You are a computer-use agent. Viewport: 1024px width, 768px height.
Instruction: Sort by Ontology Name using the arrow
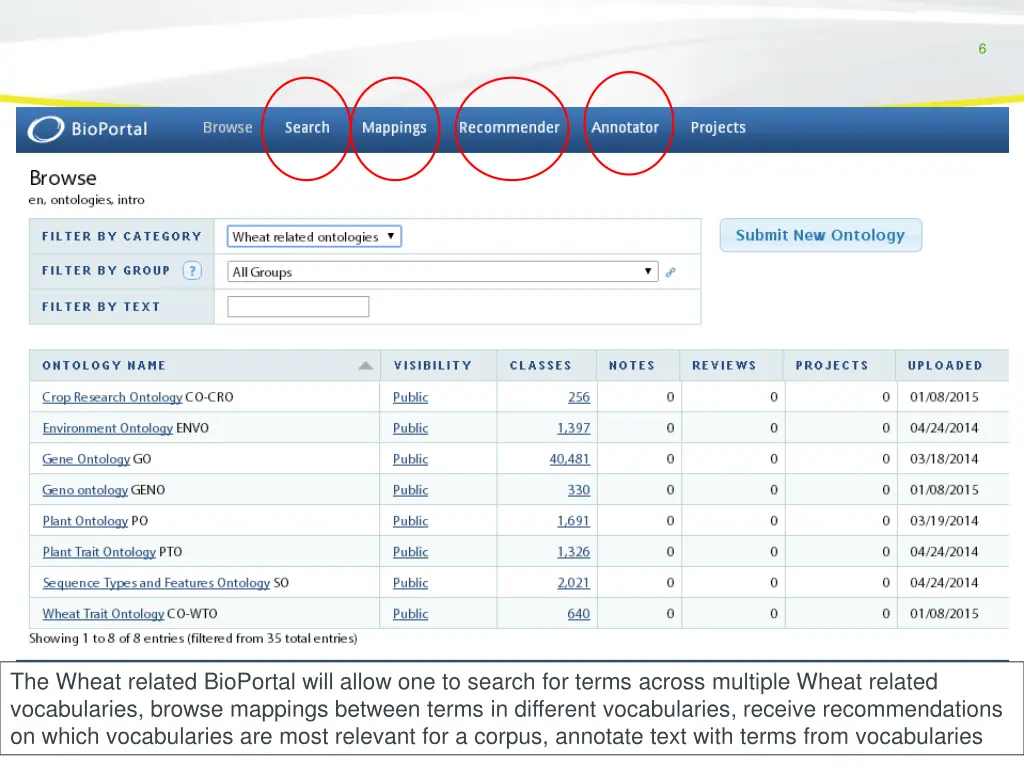[x=366, y=366]
